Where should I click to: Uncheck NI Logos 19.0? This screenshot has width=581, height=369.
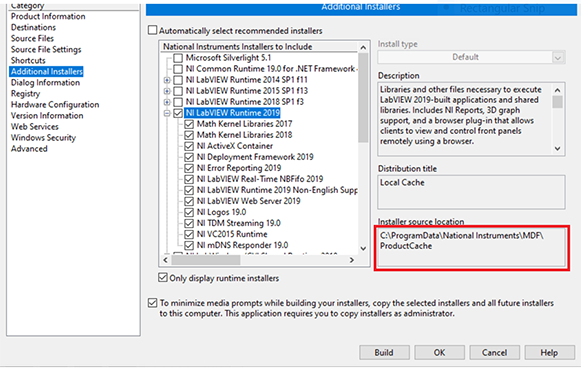click(189, 212)
